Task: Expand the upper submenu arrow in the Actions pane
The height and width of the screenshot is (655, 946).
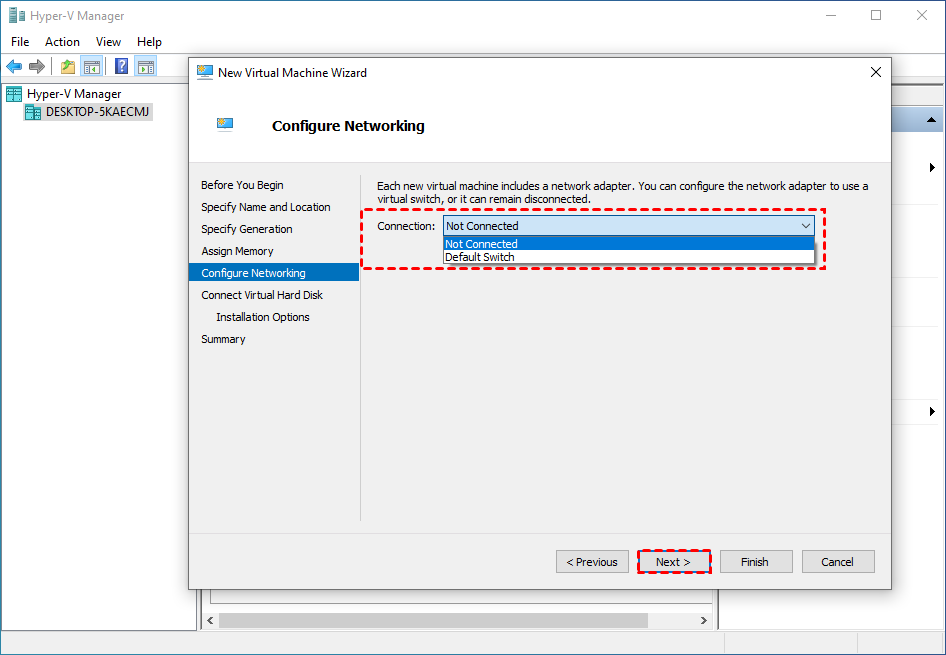Action: [x=932, y=168]
